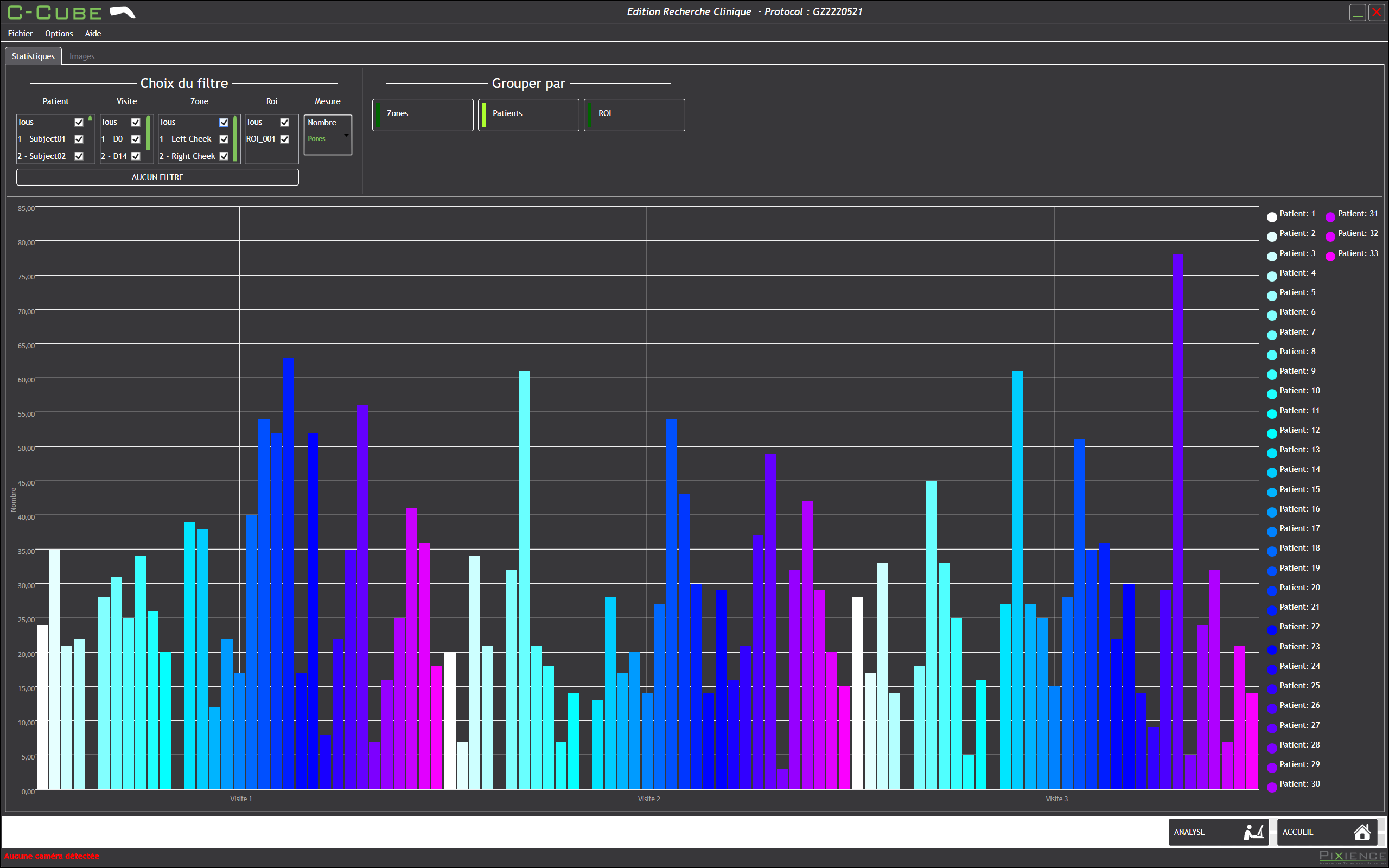This screenshot has height=868, width=1389.
Task: Click the Patient: 32 legend dot
Action: point(1330,237)
